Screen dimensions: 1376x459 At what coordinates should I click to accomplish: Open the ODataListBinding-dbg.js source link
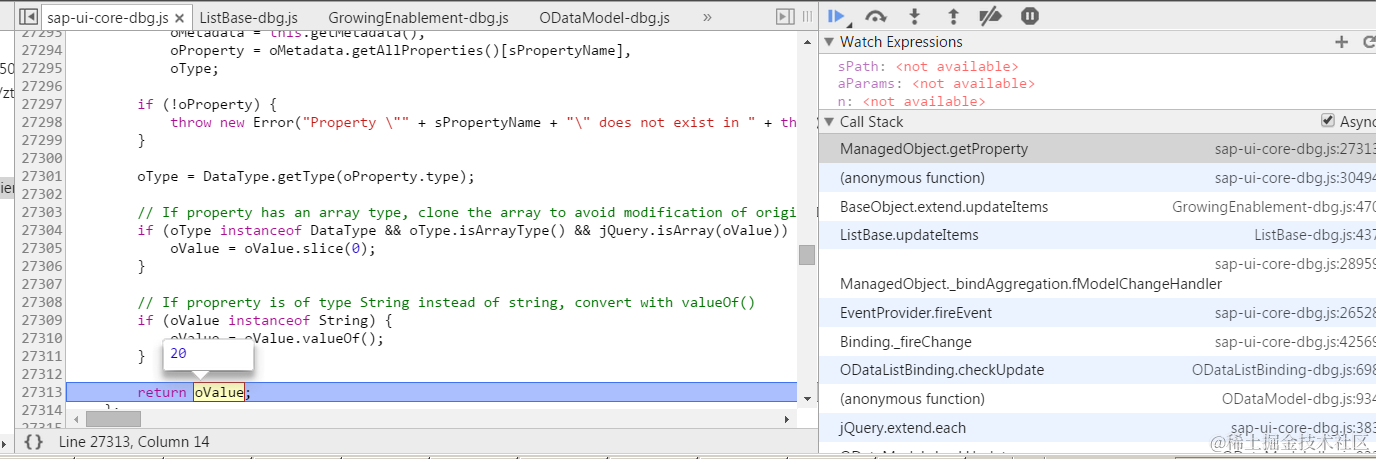pos(1284,370)
